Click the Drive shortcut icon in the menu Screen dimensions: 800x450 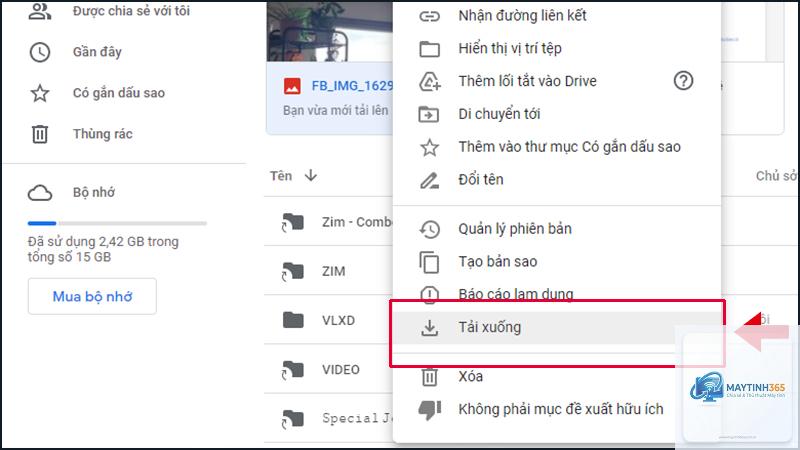[x=429, y=82]
